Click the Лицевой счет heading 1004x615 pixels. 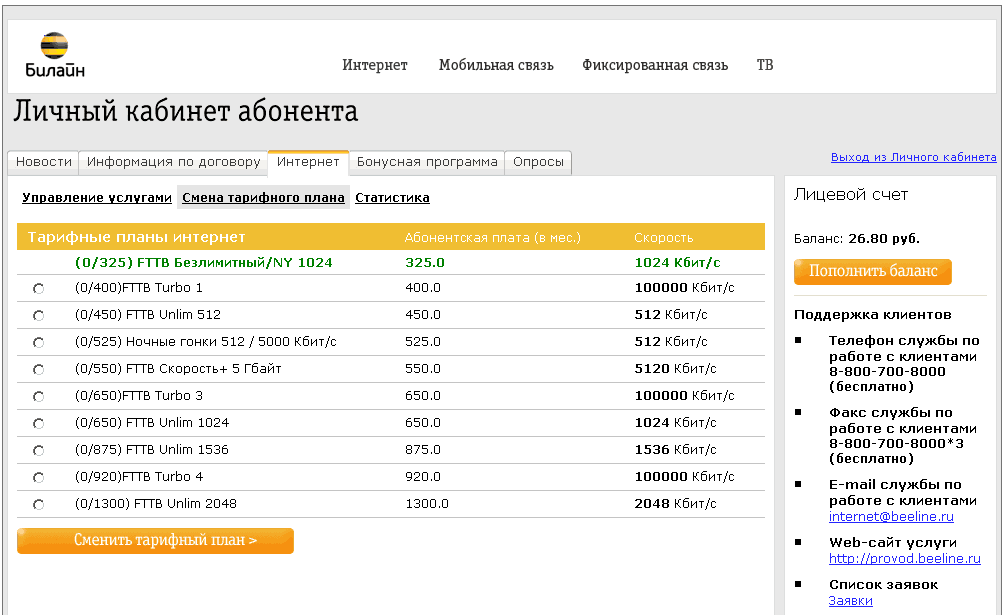click(851, 195)
